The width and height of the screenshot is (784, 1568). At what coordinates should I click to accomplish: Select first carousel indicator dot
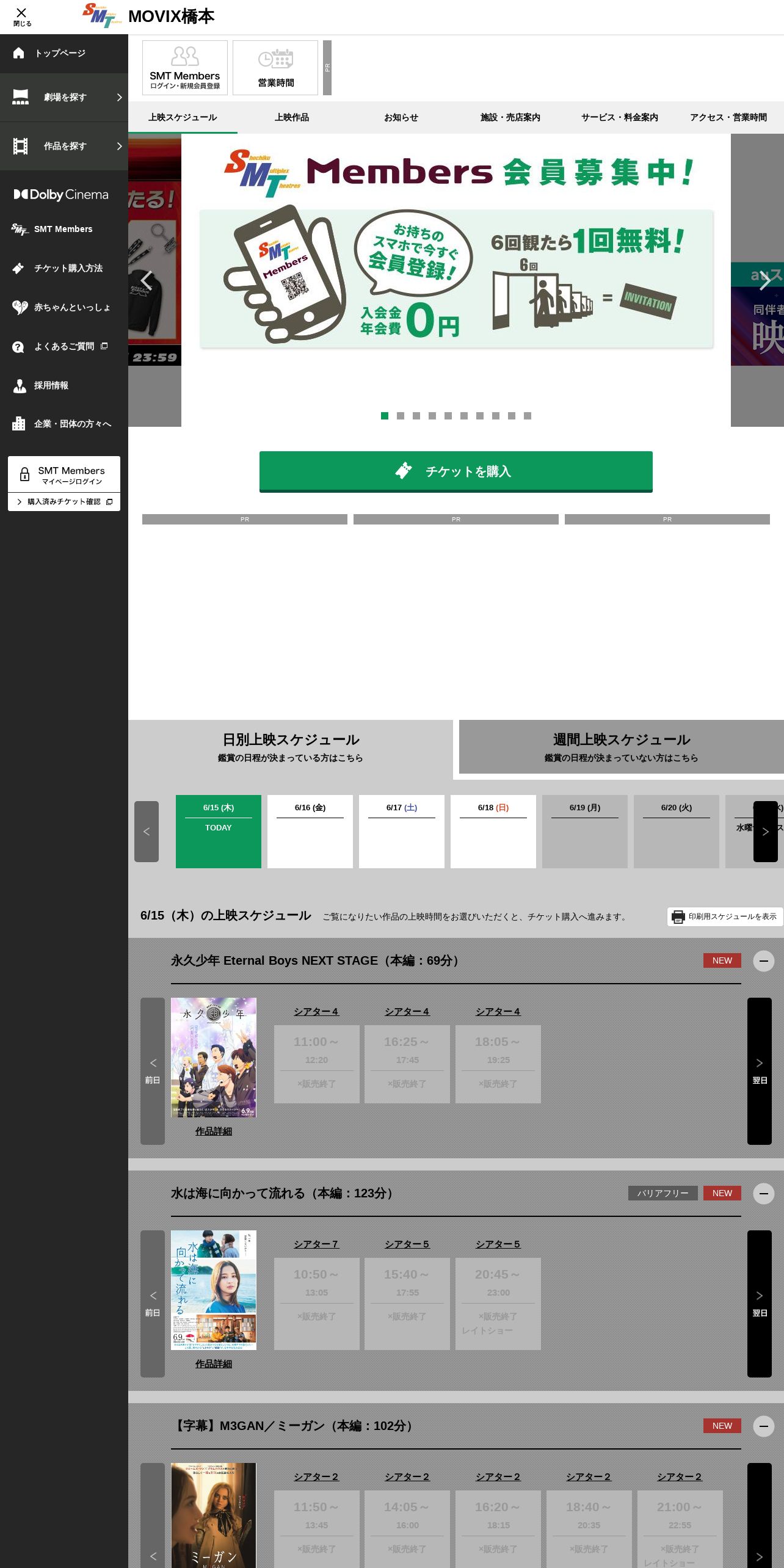coord(385,416)
